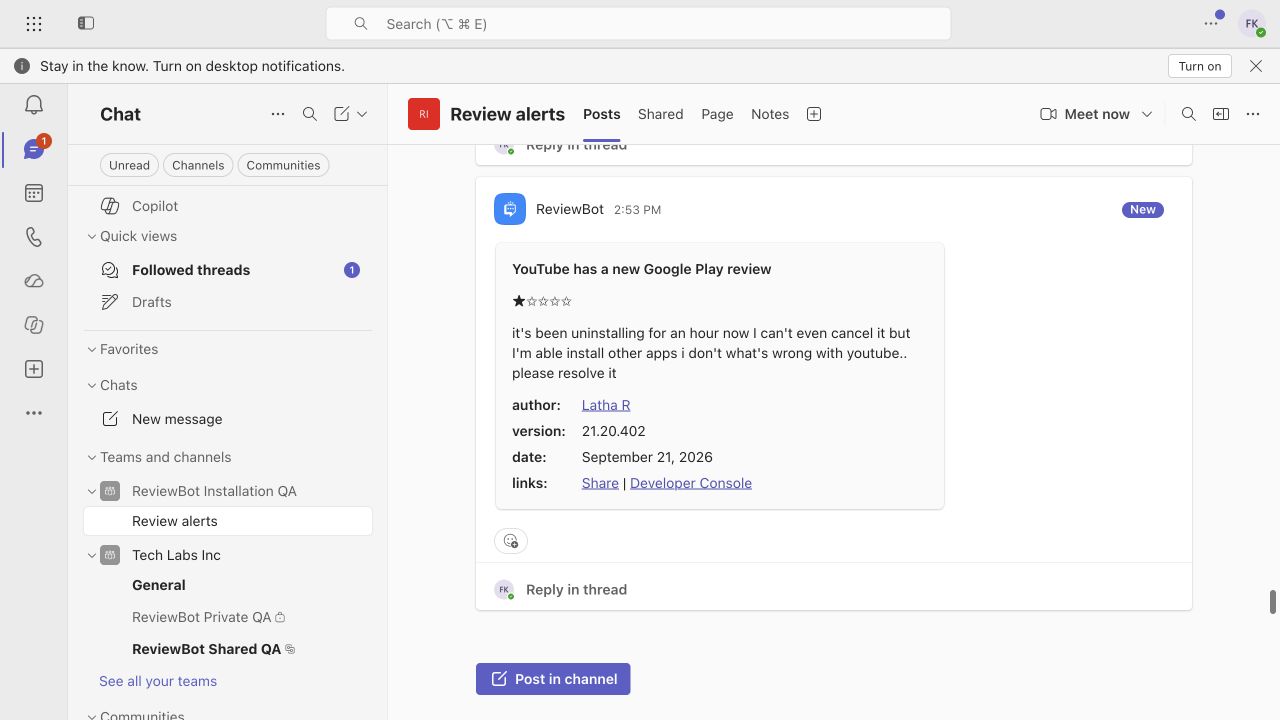Search chats magnifier icon in Chat pane
1280x720 pixels.
(310, 114)
